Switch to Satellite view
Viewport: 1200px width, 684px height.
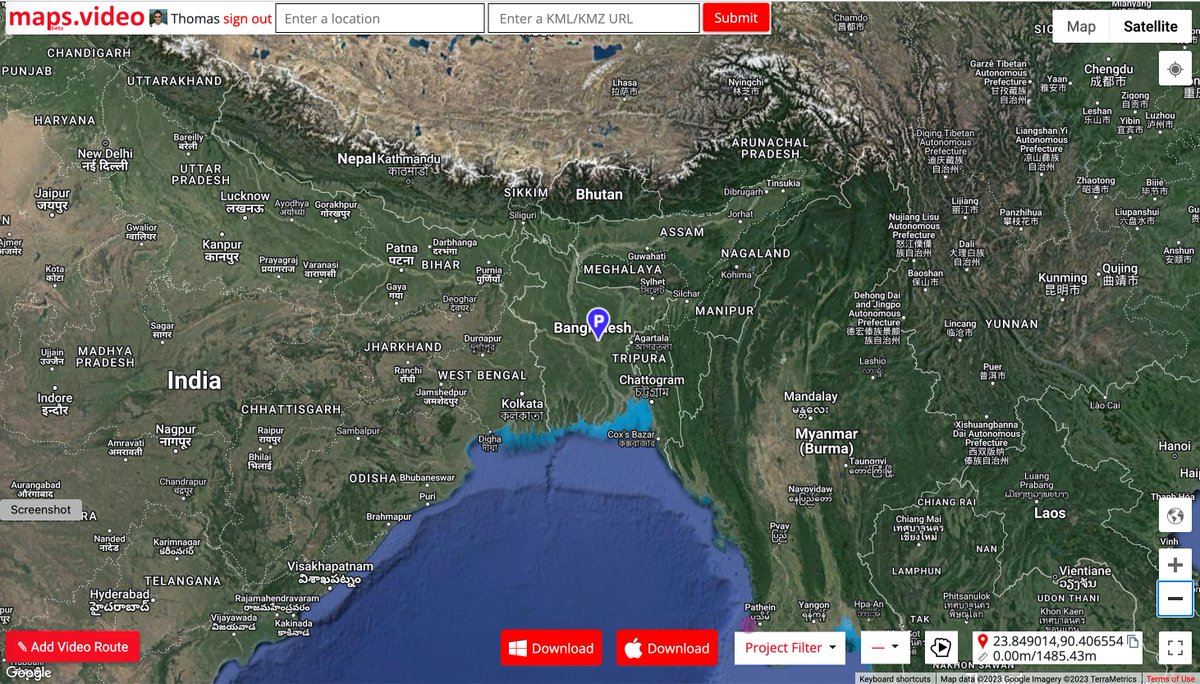1150,27
